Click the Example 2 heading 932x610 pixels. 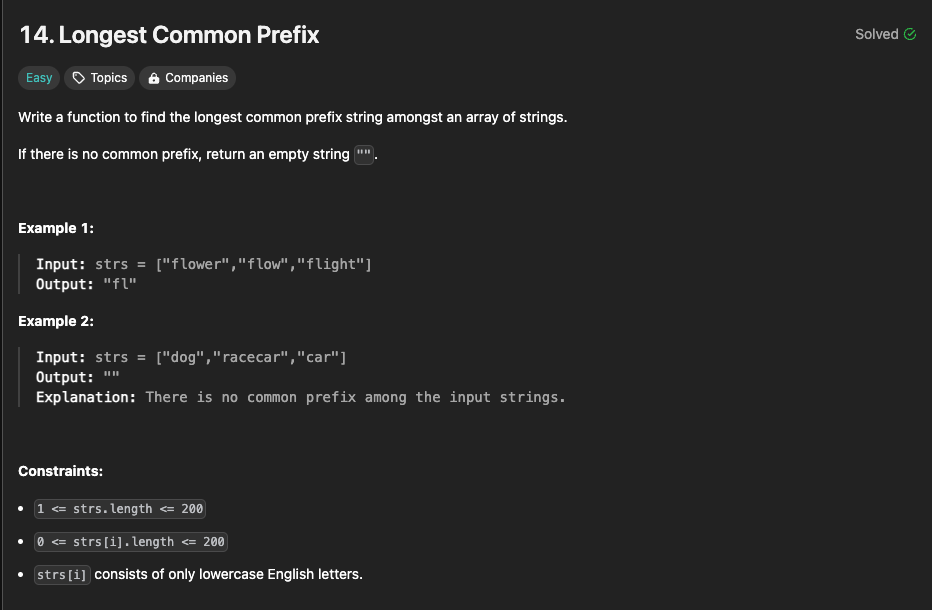pyautogui.click(x=56, y=321)
